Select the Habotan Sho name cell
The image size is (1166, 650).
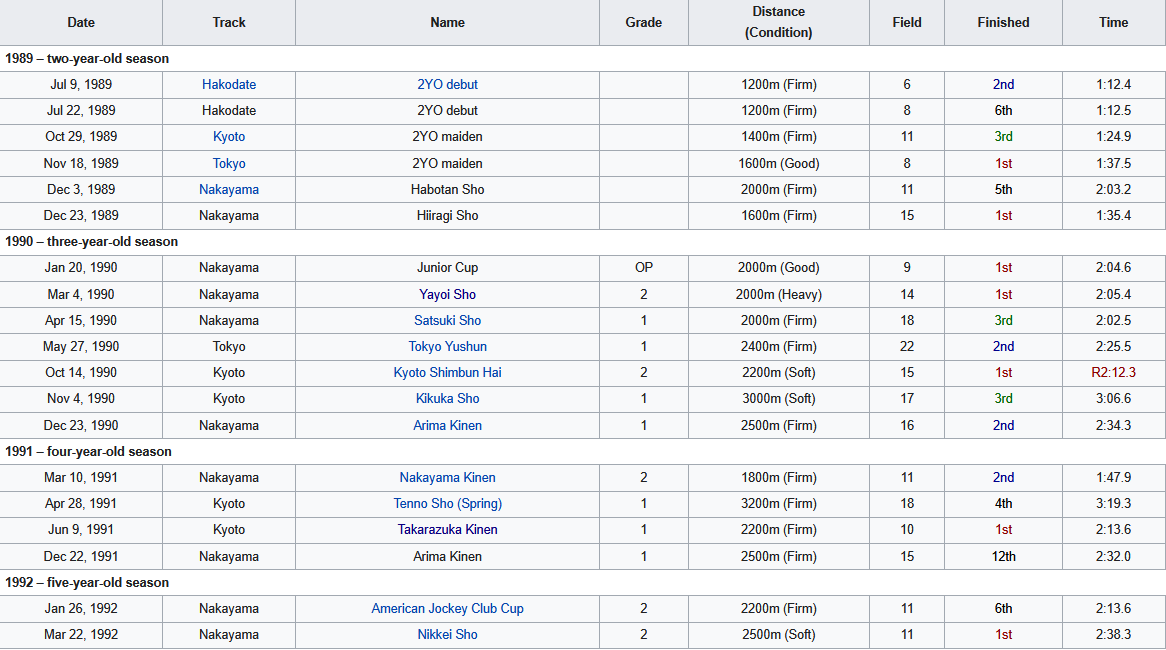click(x=447, y=190)
